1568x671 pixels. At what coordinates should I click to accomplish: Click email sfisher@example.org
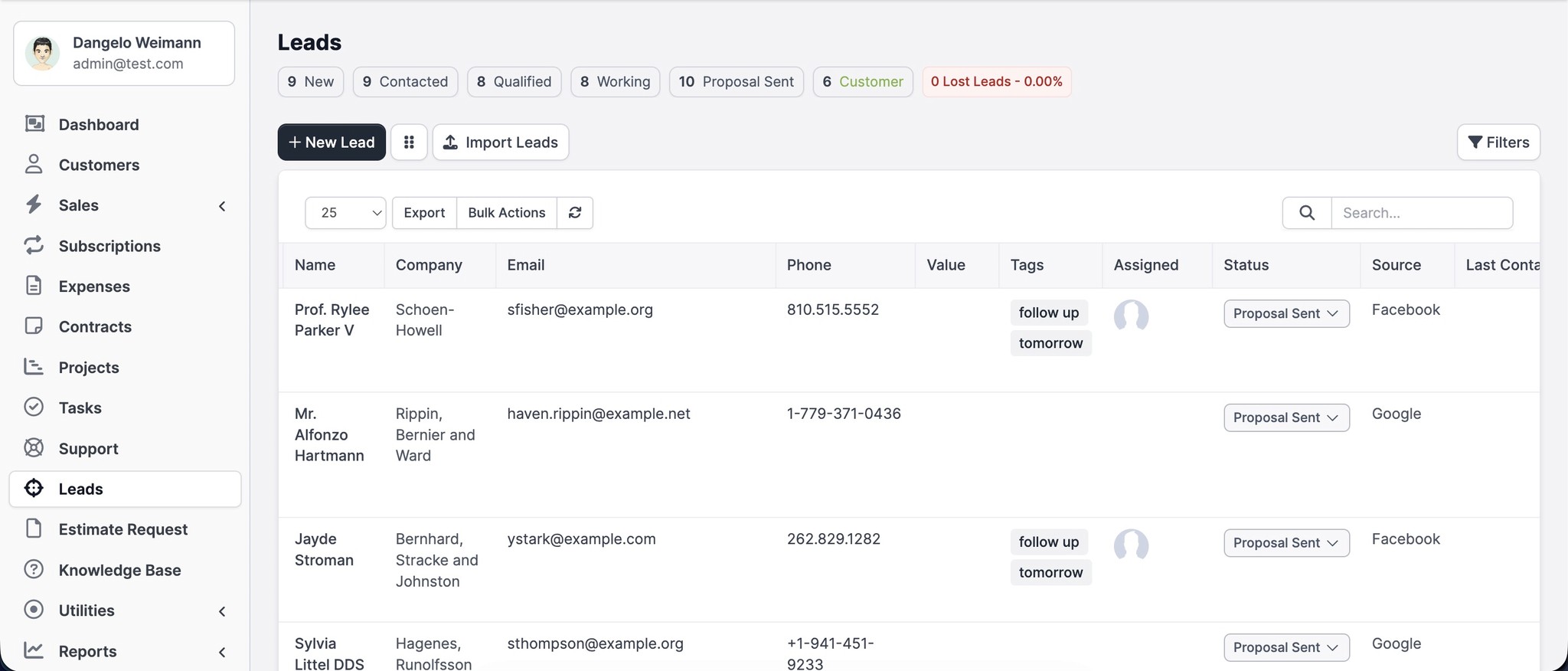580,309
